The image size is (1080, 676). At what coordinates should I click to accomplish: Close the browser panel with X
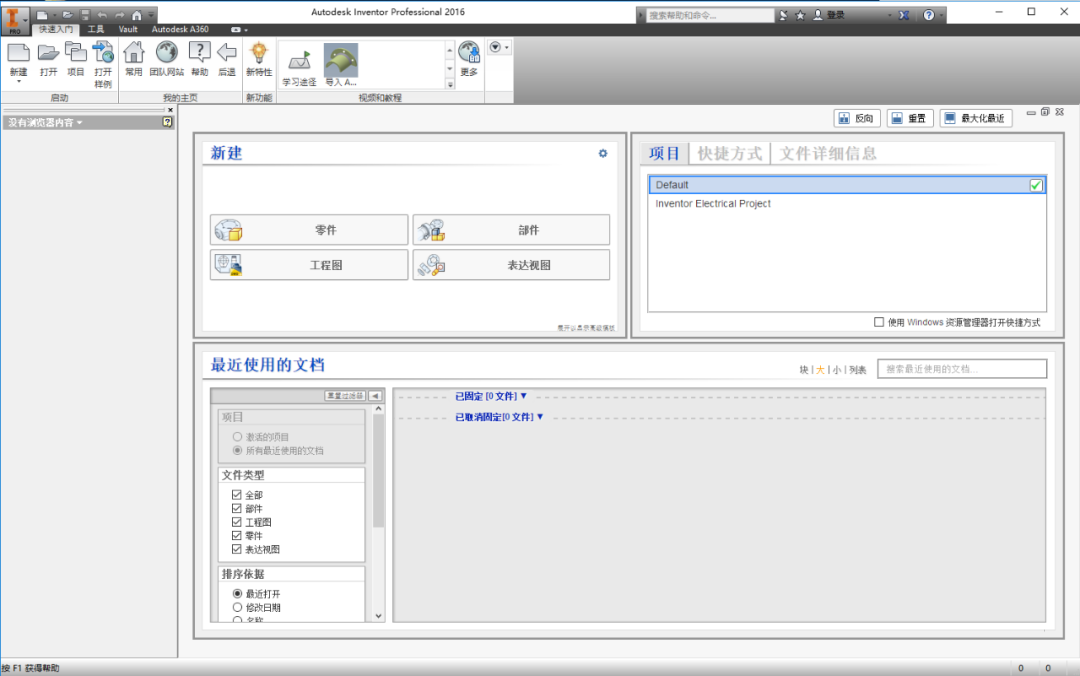[170, 110]
